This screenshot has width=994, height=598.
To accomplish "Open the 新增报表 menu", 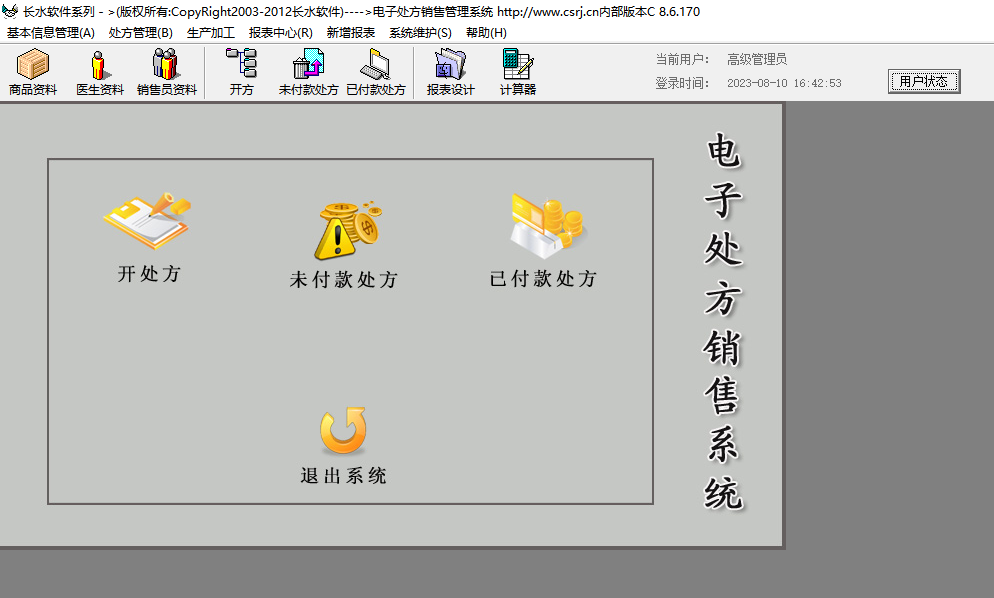I will (x=351, y=33).
